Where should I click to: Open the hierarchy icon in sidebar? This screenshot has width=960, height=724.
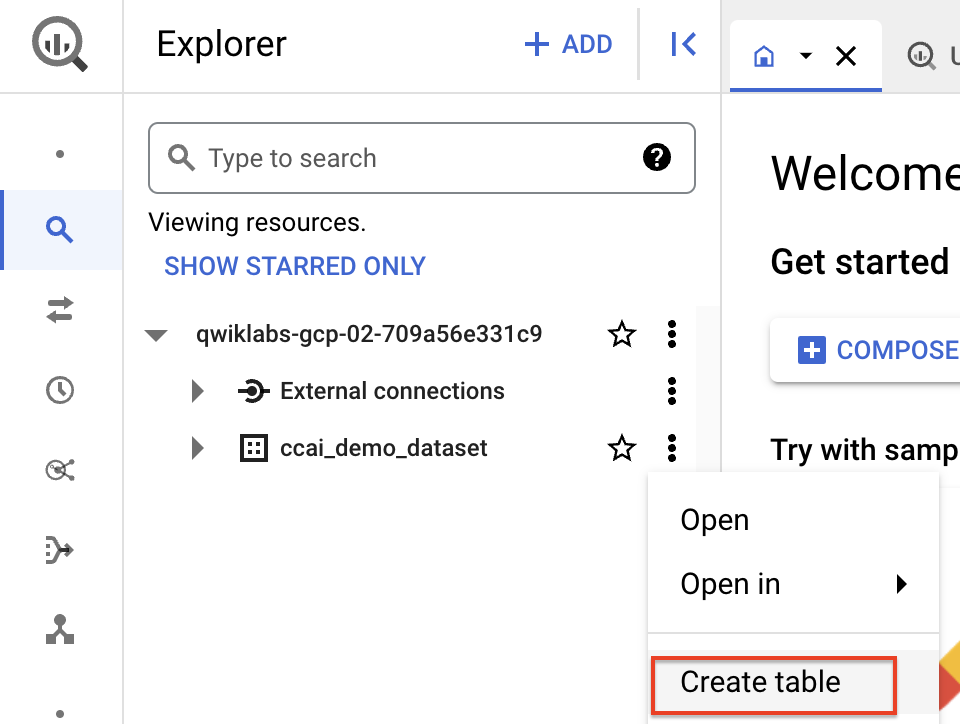60,630
